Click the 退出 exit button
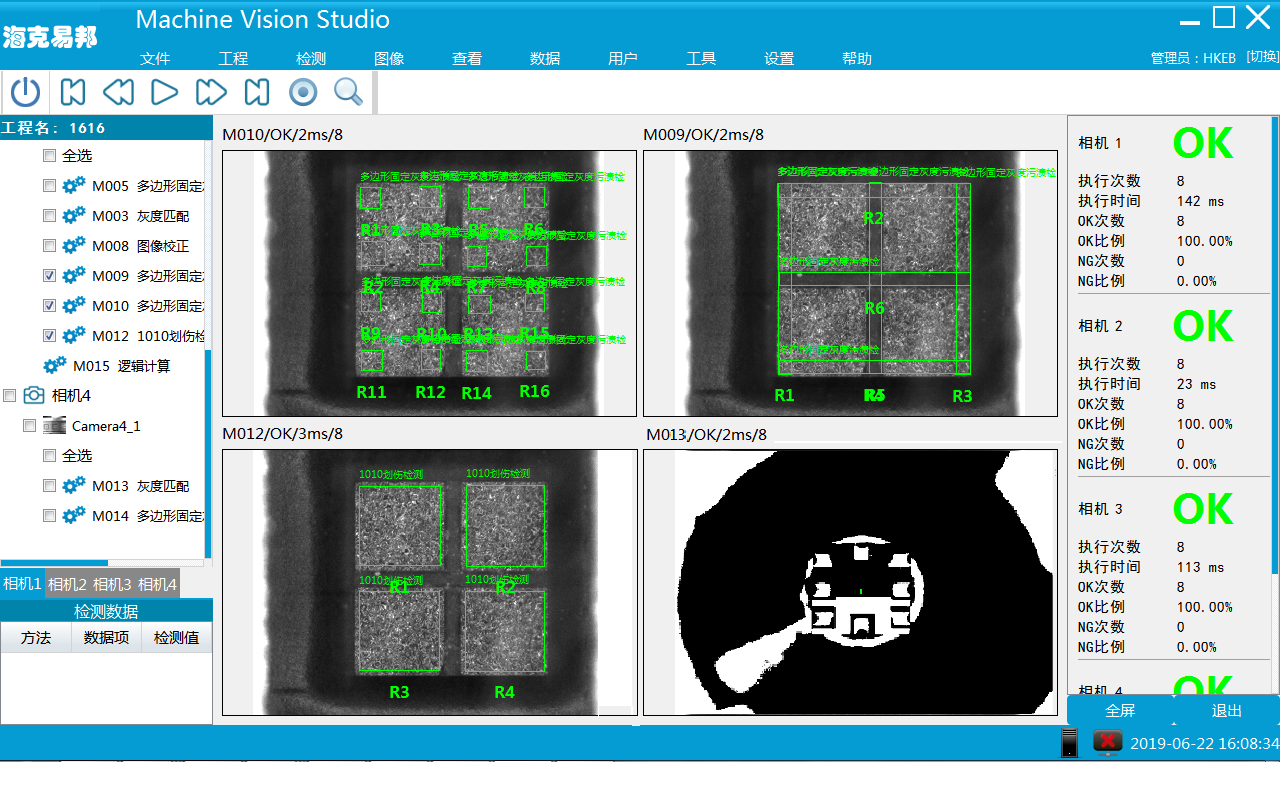The image size is (1280, 800). [1226, 711]
